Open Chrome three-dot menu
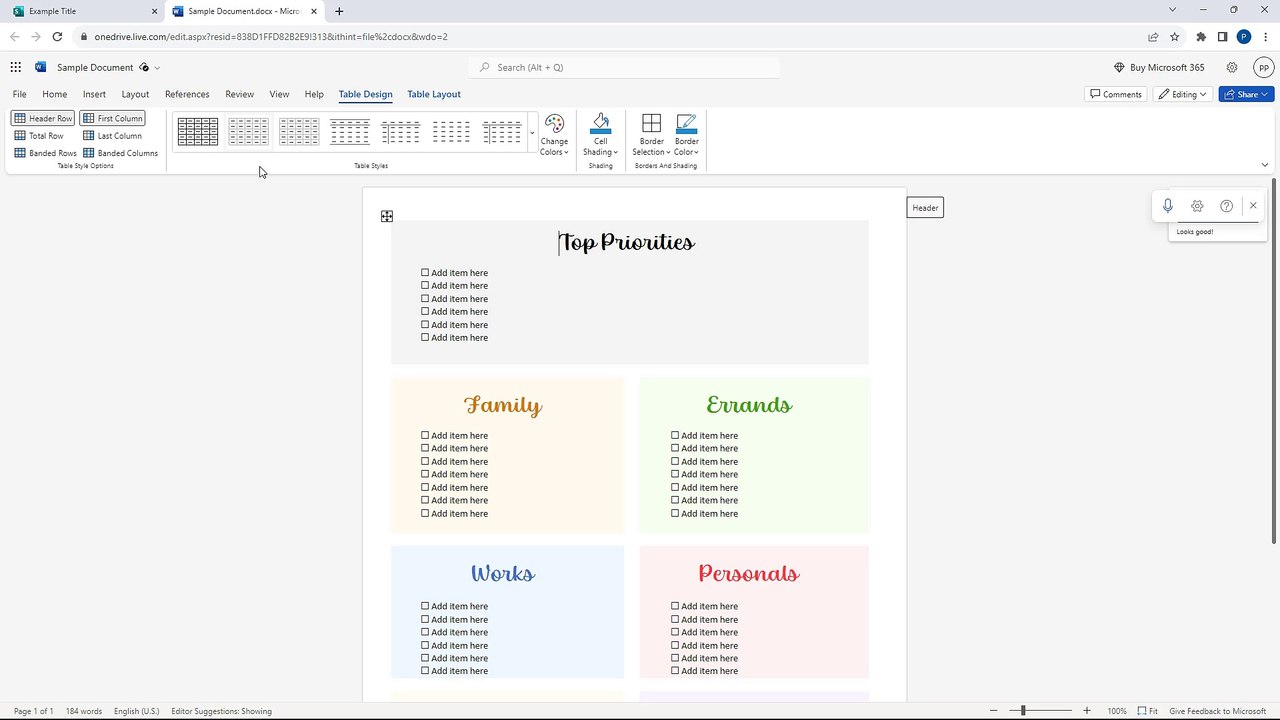1280x720 pixels. [1266, 37]
